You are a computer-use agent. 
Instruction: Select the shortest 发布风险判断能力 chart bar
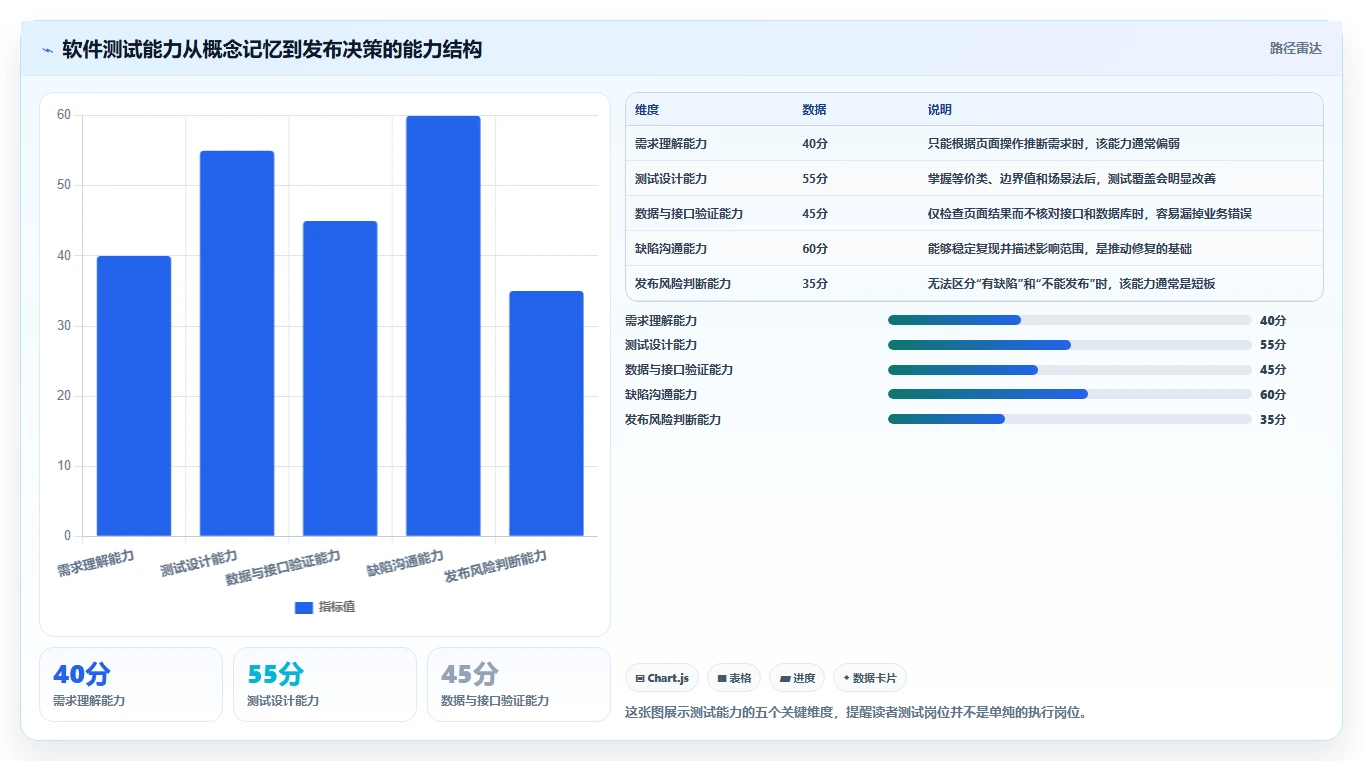tap(546, 413)
